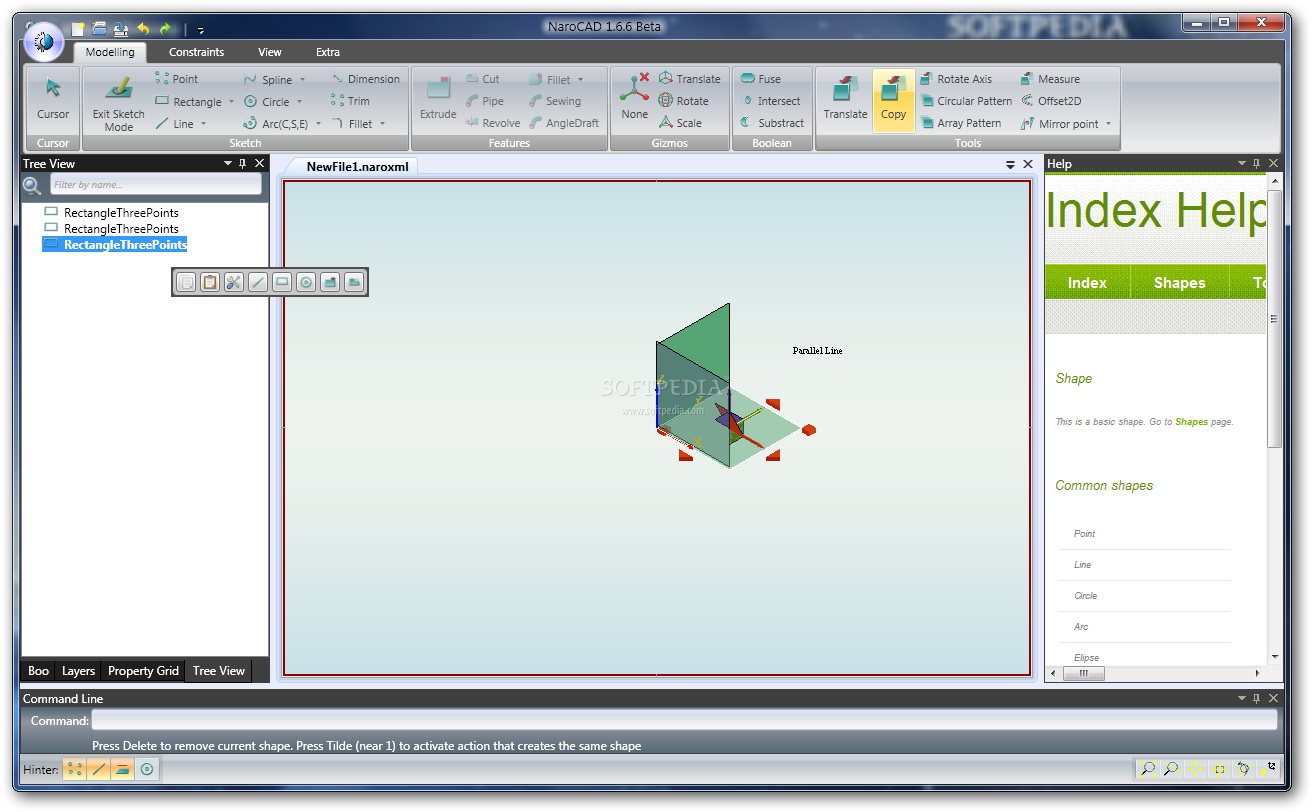Select the Translate gizmo
The height and width of the screenshot is (812, 1312).
click(689, 79)
